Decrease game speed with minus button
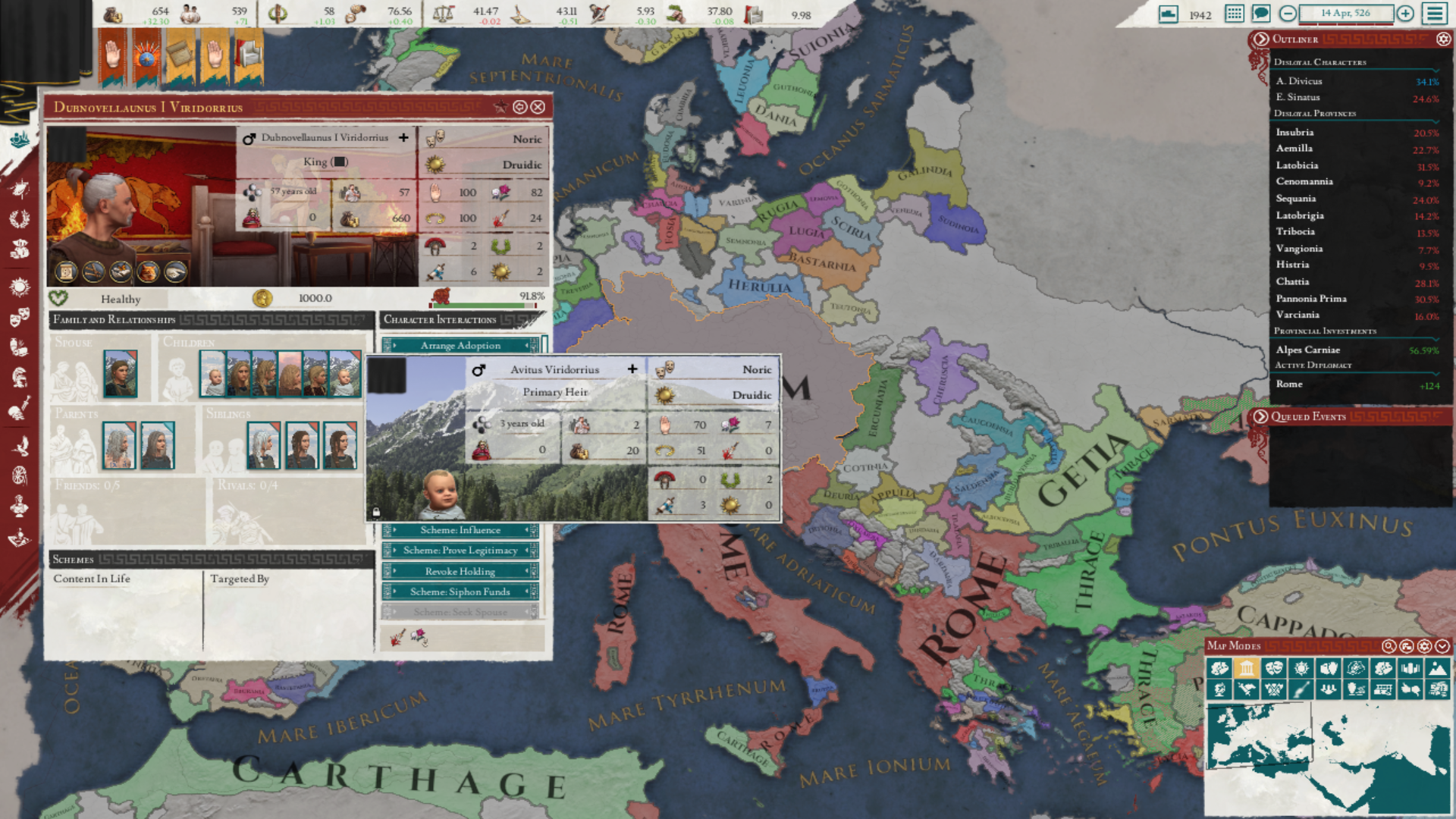The width and height of the screenshot is (1456, 819). click(x=1288, y=14)
